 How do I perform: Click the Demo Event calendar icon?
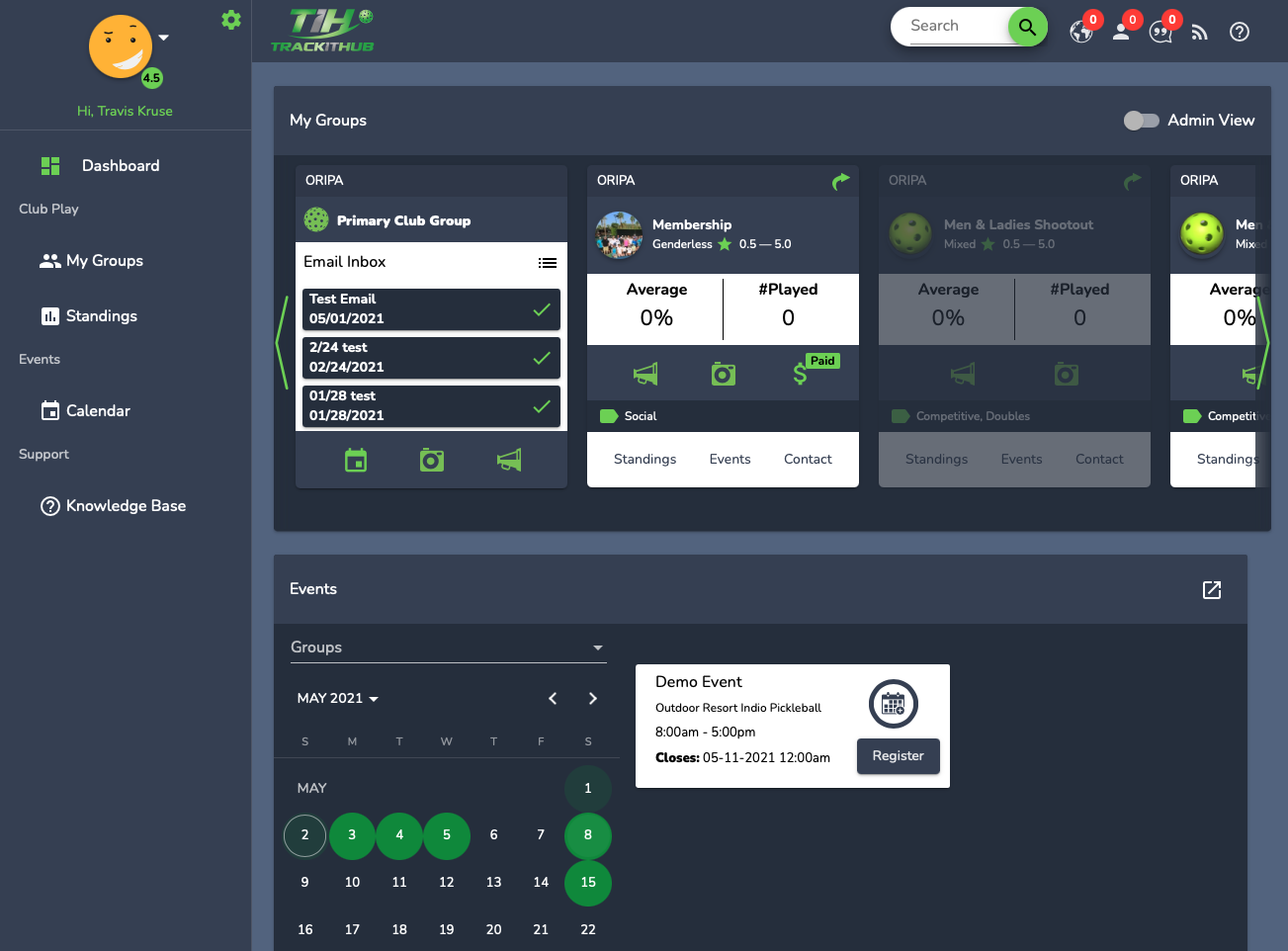pos(893,704)
